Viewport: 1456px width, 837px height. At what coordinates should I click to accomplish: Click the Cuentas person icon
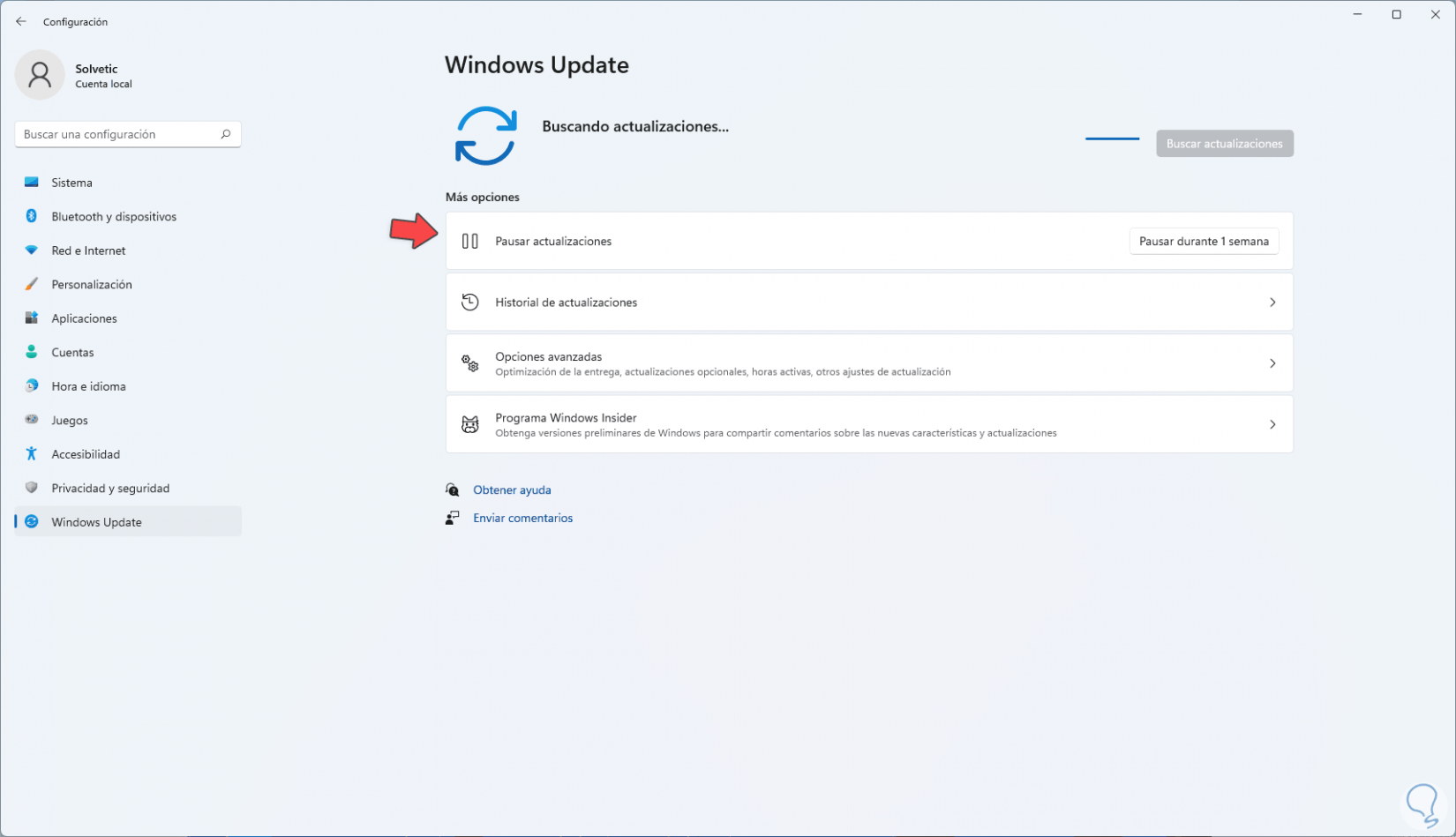[32, 352]
